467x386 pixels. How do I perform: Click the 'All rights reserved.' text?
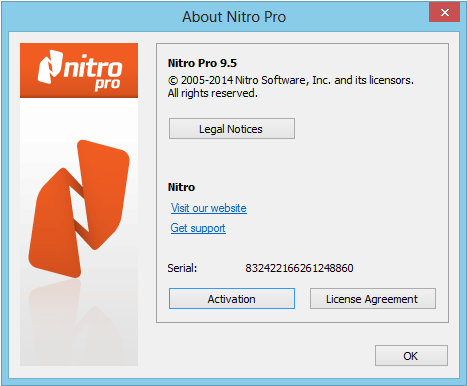213,93
